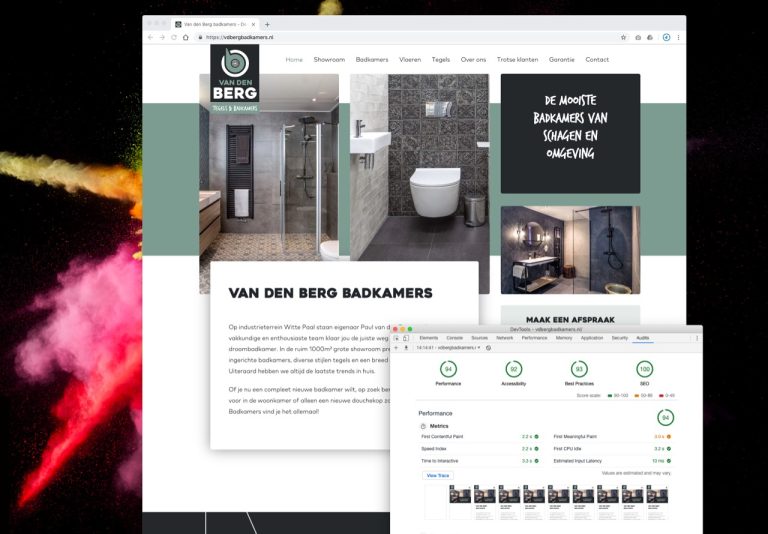This screenshot has height=534, width=768.
Task: Click the Metrics stopwatch icon
Action: pos(423,426)
